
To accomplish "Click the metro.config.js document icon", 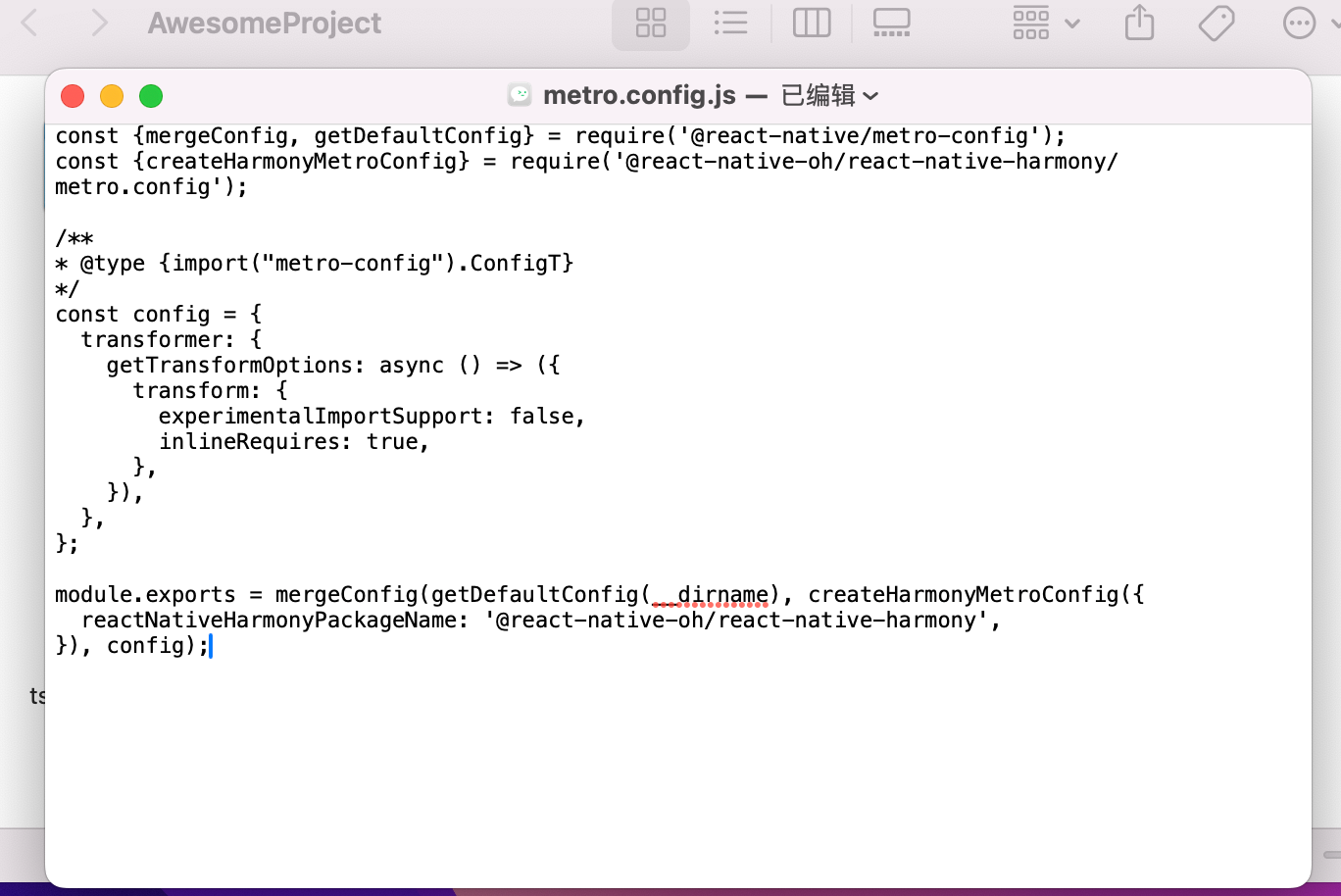I will point(520,95).
